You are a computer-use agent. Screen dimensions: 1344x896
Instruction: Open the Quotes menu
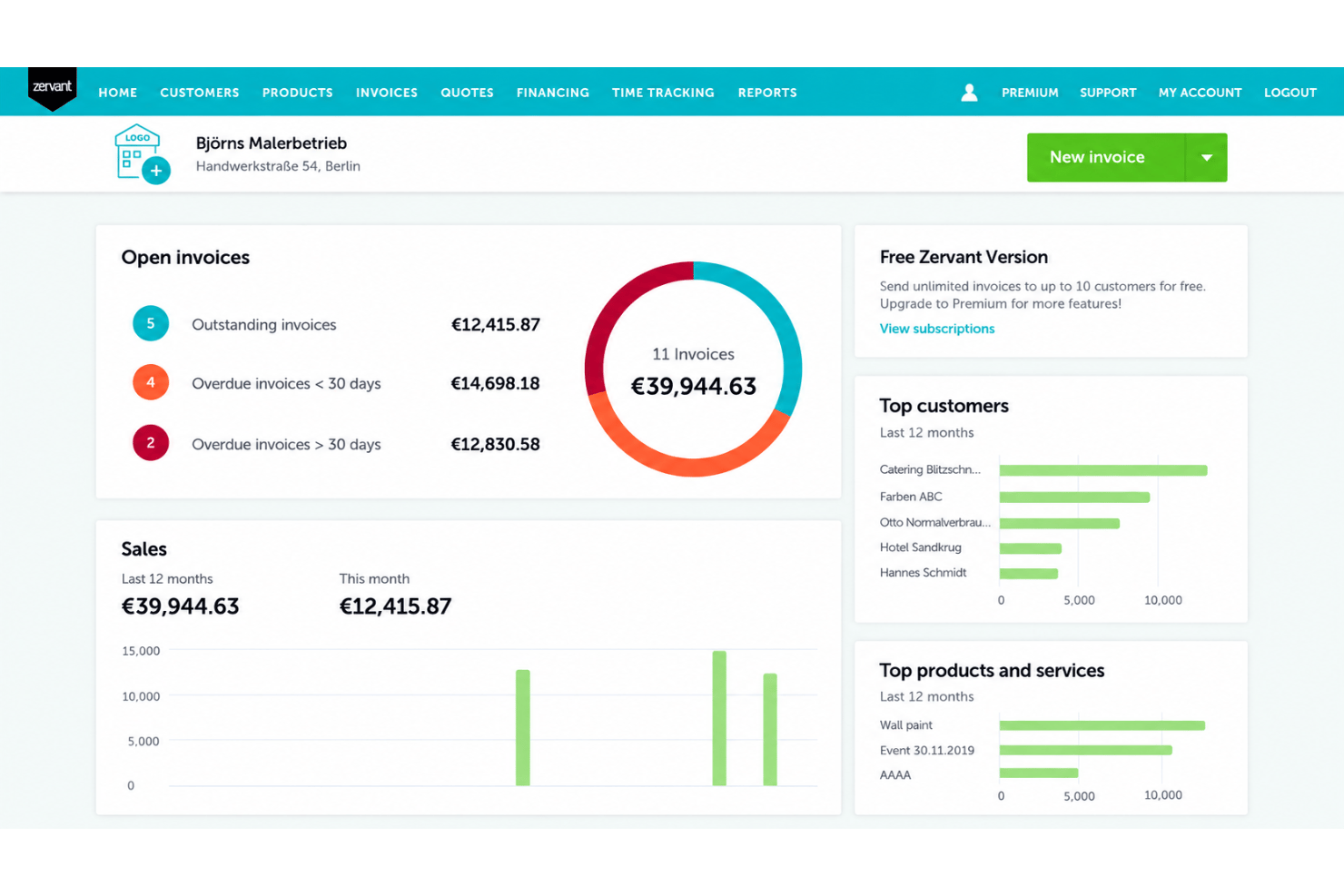point(468,93)
